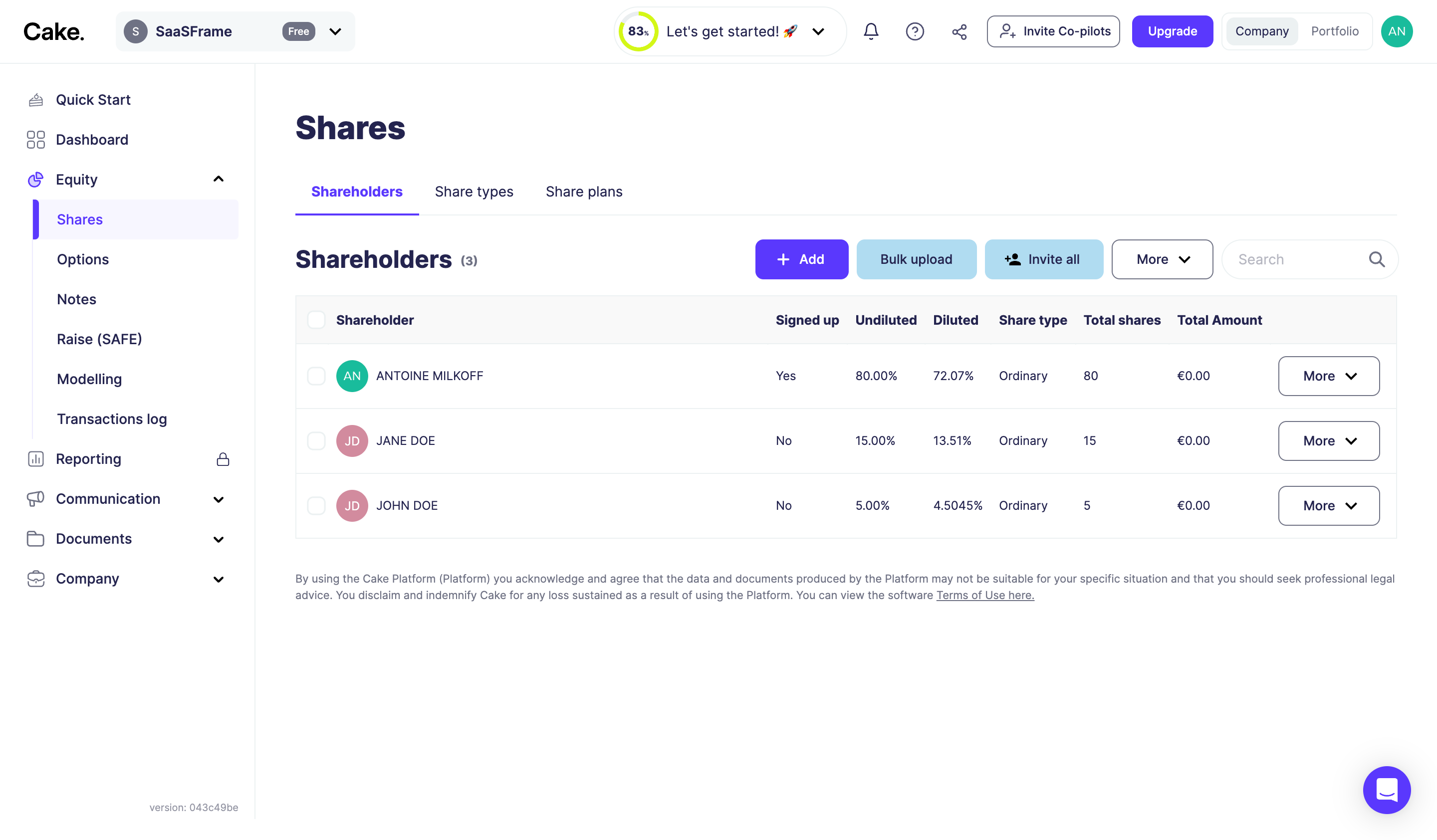Expand the SaaSFrame company switcher dropdown
Viewport: 1437px width, 840px height.
click(335, 31)
